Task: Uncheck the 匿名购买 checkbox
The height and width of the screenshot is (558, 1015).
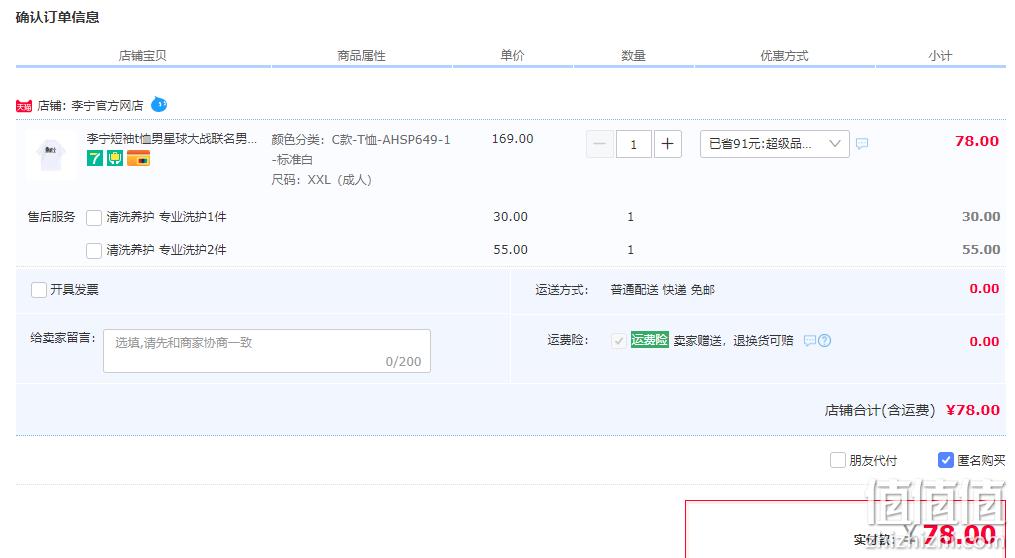Action: click(x=945, y=460)
